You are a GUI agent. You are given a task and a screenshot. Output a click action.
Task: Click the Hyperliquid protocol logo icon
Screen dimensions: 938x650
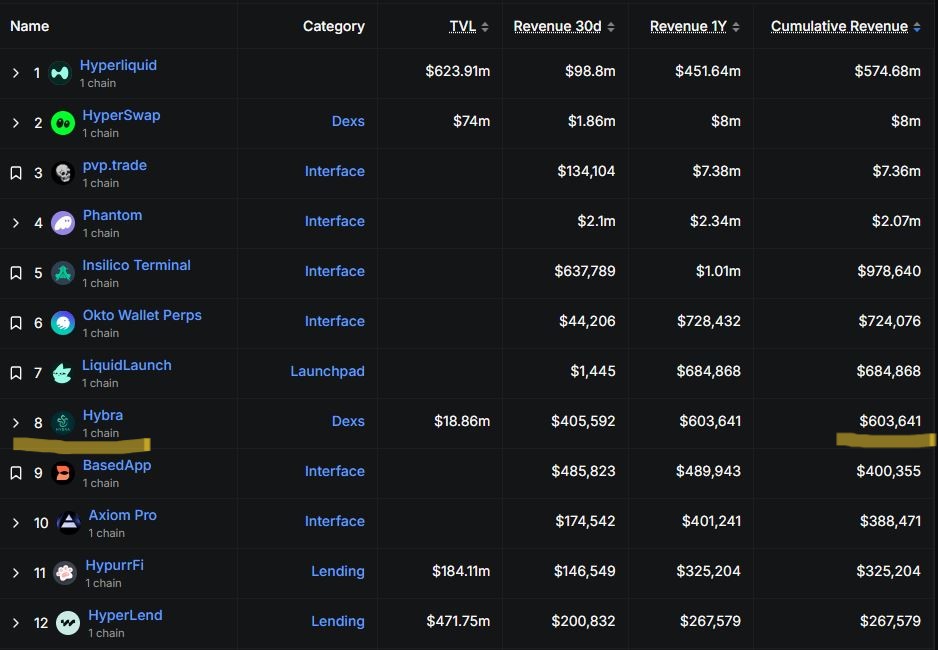(x=60, y=73)
